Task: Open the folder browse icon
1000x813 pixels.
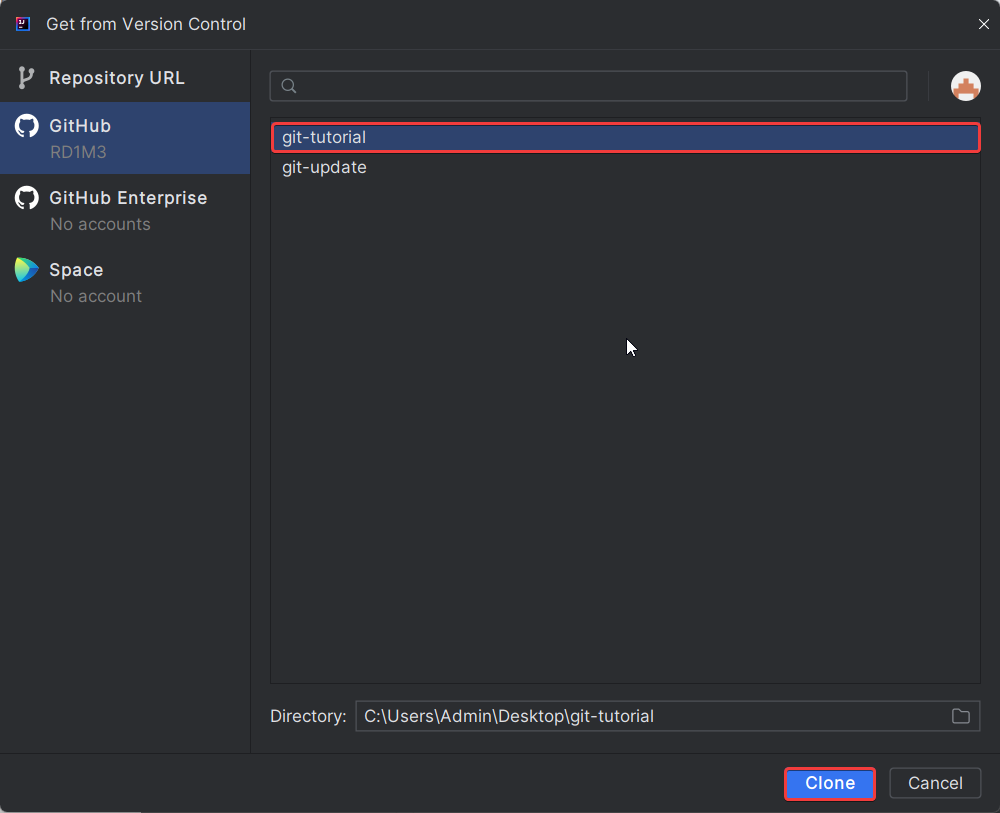Action: point(960,716)
